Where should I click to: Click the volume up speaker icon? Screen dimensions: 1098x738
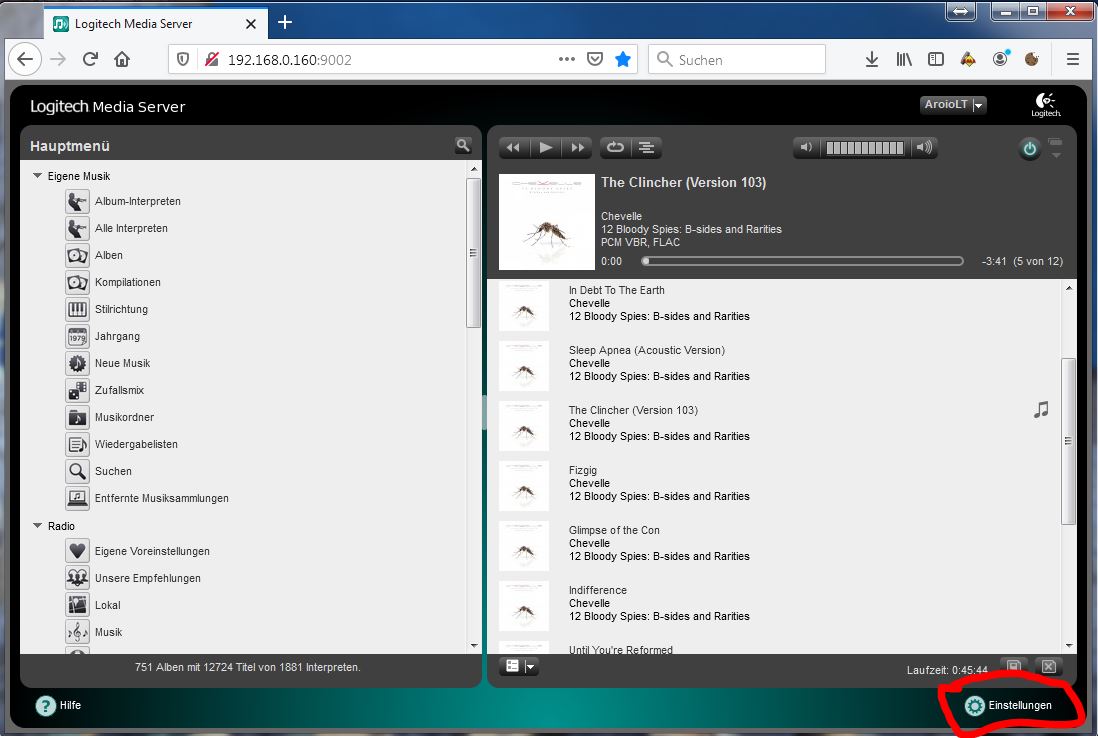pyautogui.click(x=924, y=147)
